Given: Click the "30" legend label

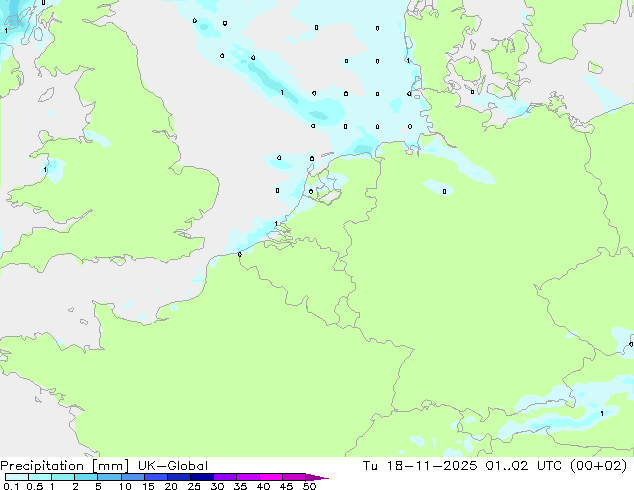Looking at the screenshot, I should (217, 486).
